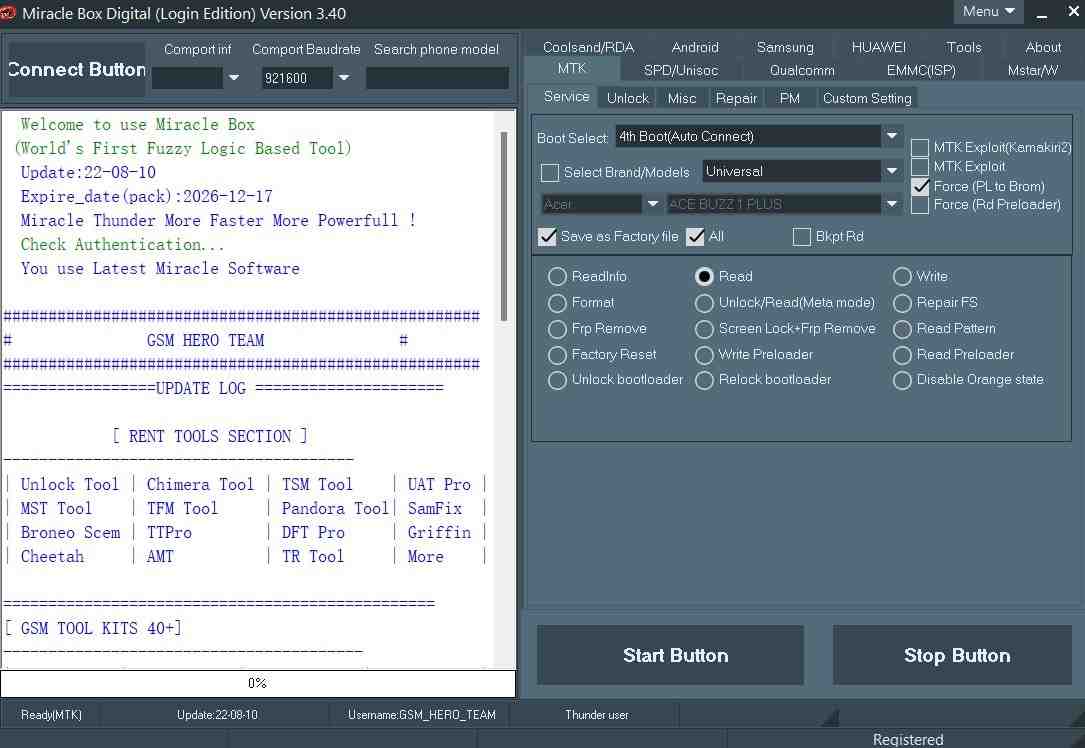Expand the Universal dropdown
The width and height of the screenshot is (1085, 748).
892,171
